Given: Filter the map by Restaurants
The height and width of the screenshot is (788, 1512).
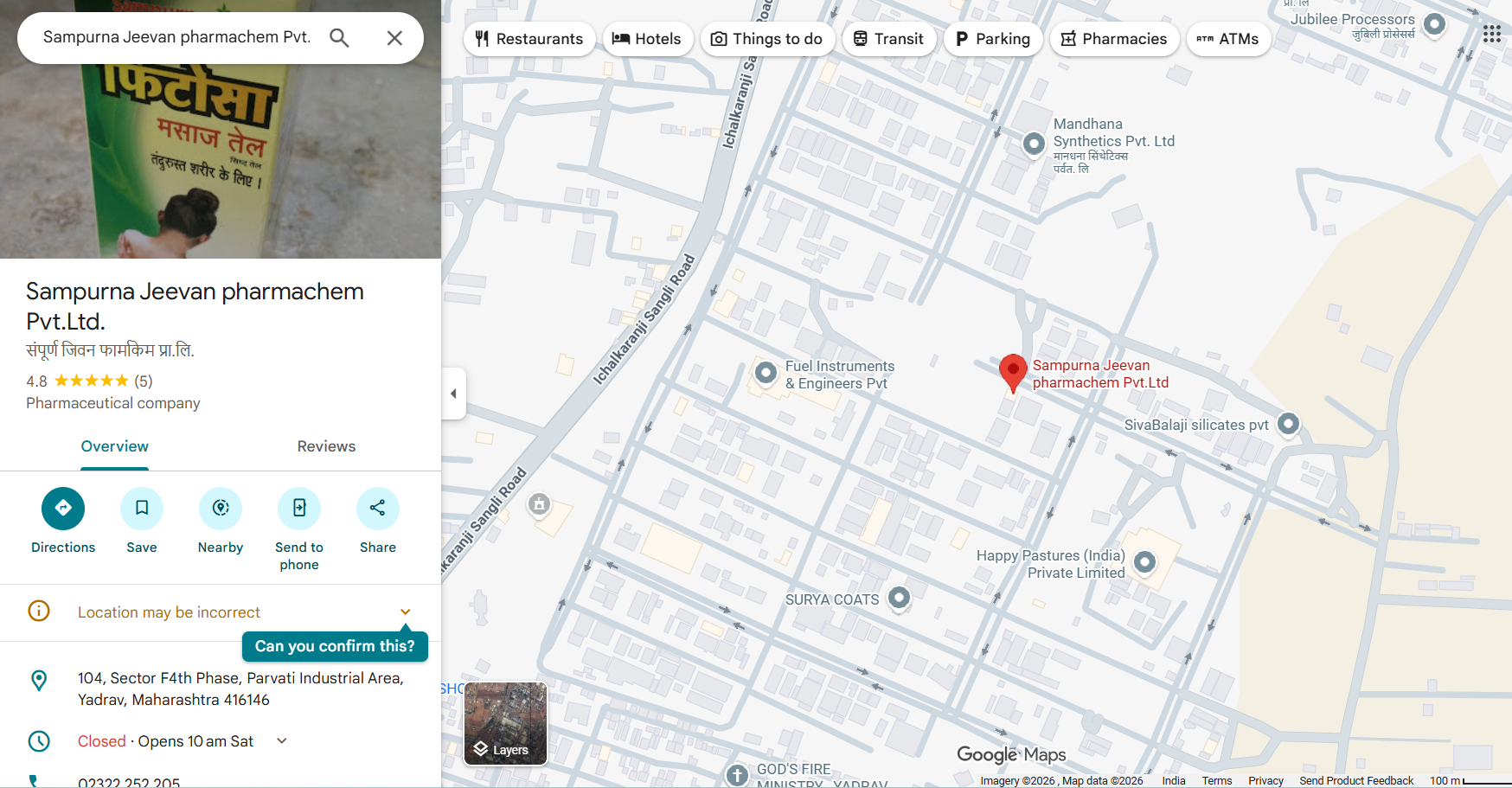Looking at the screenshot, I should point(529,39).
